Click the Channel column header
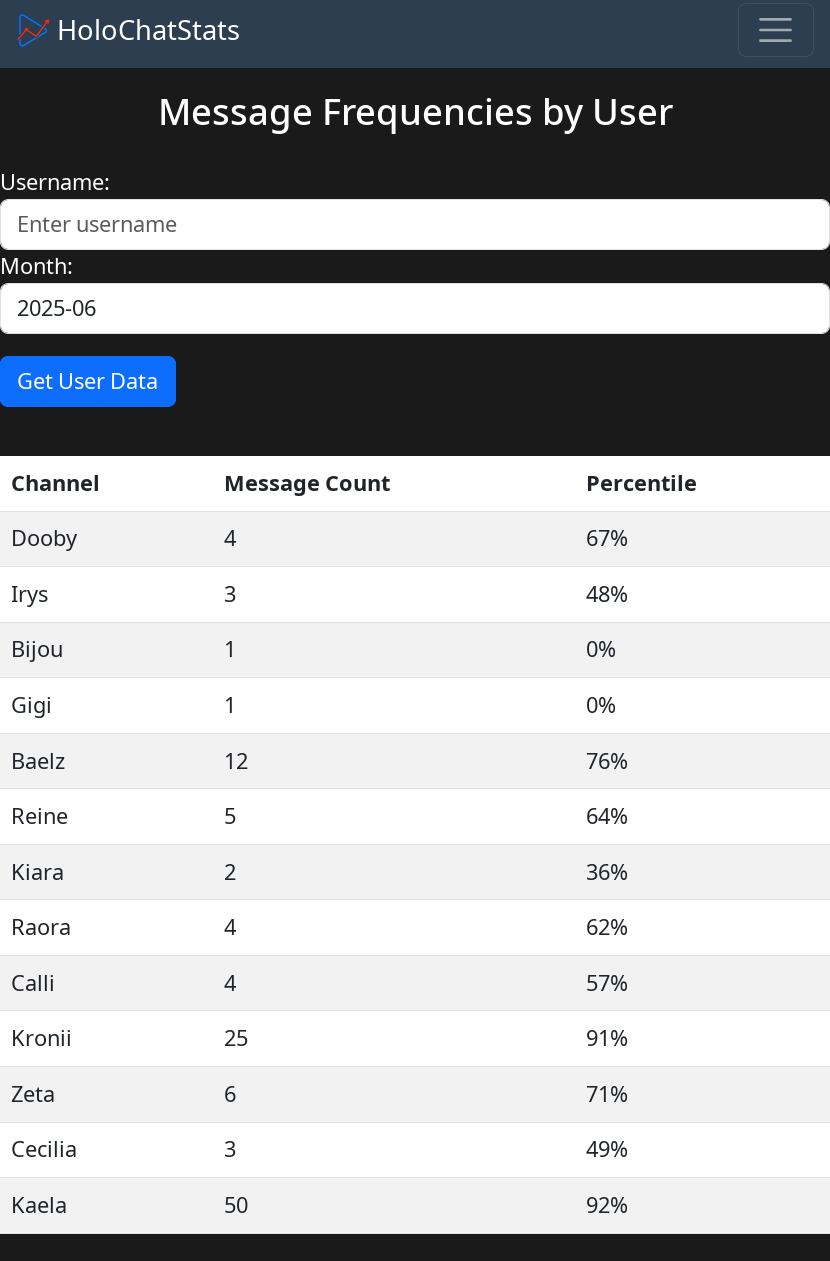The width and height of the screenshot is (830, 1261). [55, 484]
